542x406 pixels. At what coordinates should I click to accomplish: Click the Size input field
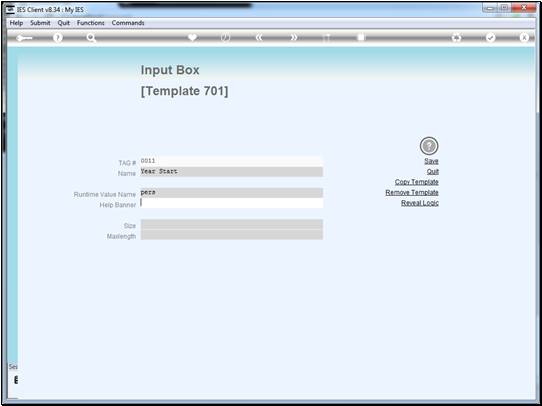[232, 224]
